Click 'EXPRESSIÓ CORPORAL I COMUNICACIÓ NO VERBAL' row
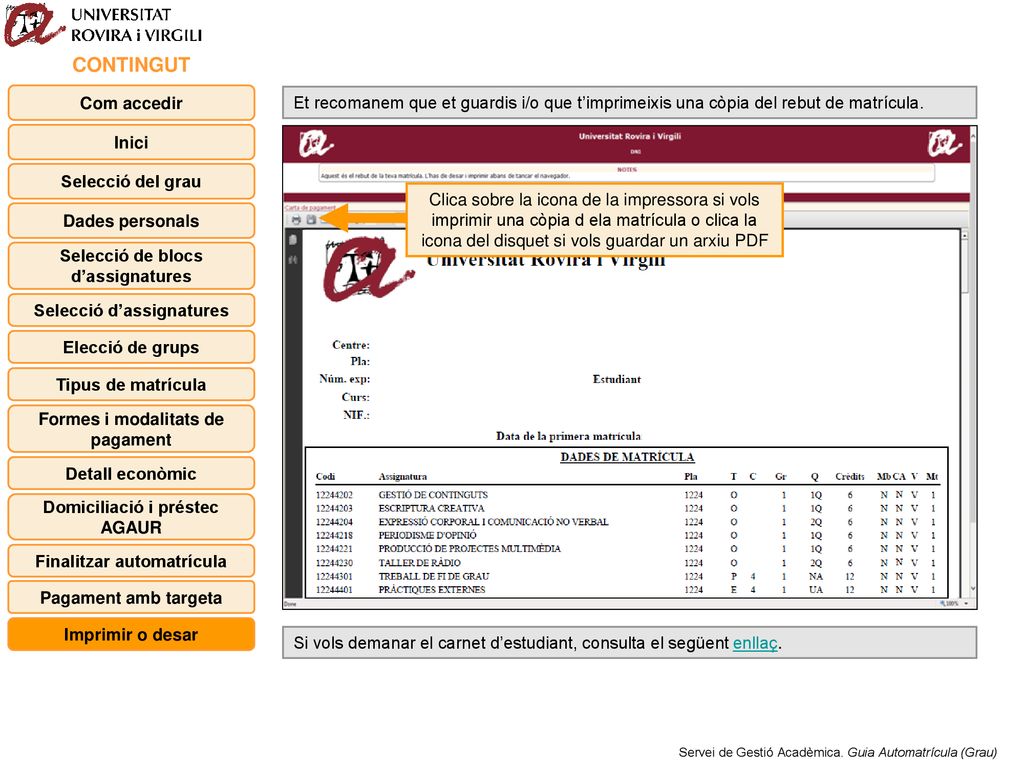1024x768 pixels. [493, 522]
